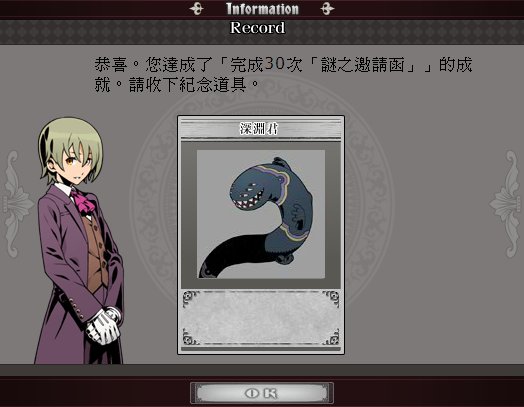Viewport: 524px width, 407px height.
Task: Click the bottom-right corner flourish of description box
Action: pyautogui.click(x=331, y=337)
